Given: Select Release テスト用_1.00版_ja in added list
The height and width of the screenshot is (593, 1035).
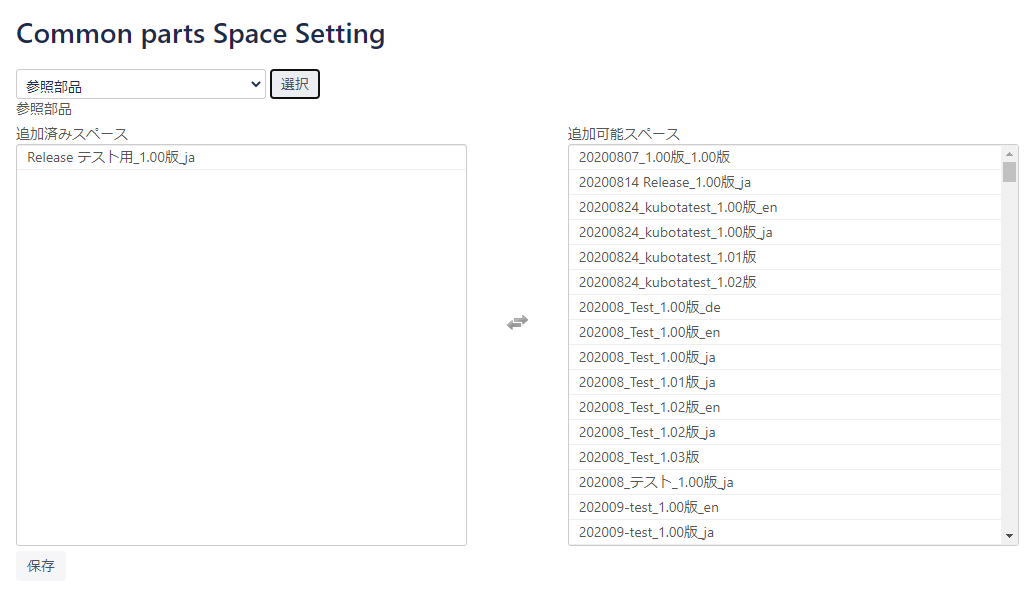Looking at the screenshot, I should pos(111,158).
